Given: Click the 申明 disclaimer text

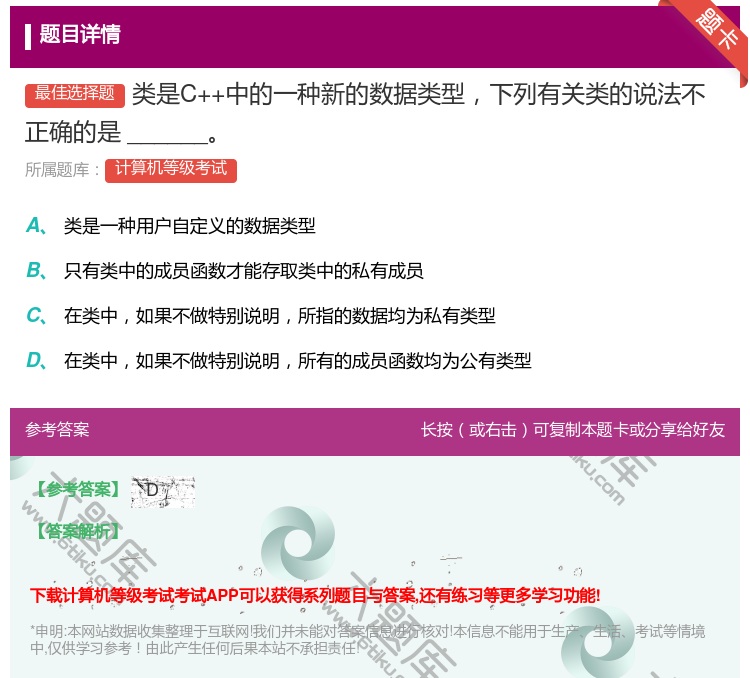Looking at the screenshot, I should [367, 640].
